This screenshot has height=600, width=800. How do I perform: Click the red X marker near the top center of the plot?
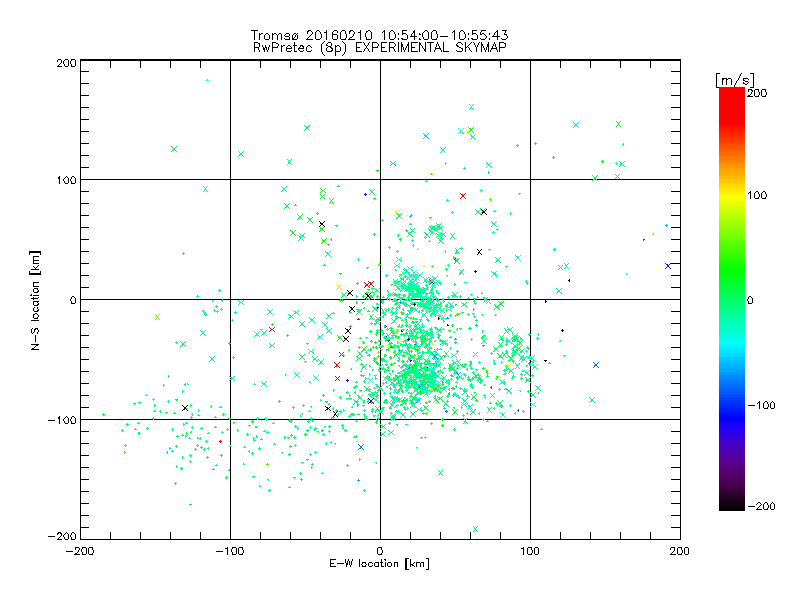463,196
